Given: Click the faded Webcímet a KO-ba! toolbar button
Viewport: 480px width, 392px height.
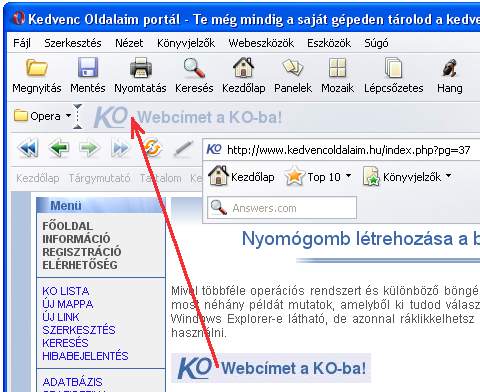Looking at the screenshot, I should (188, 117).
